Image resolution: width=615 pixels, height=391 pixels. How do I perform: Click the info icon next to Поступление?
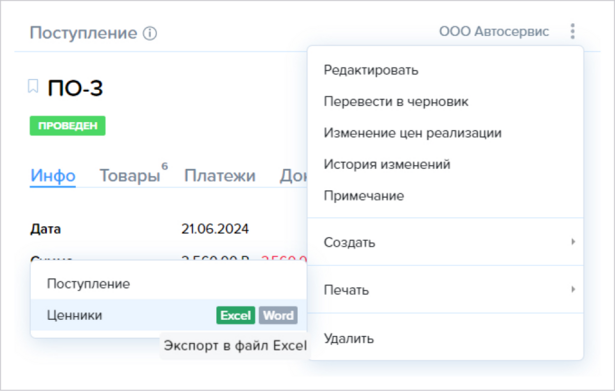pyautogui.click(x=150, y=33)
